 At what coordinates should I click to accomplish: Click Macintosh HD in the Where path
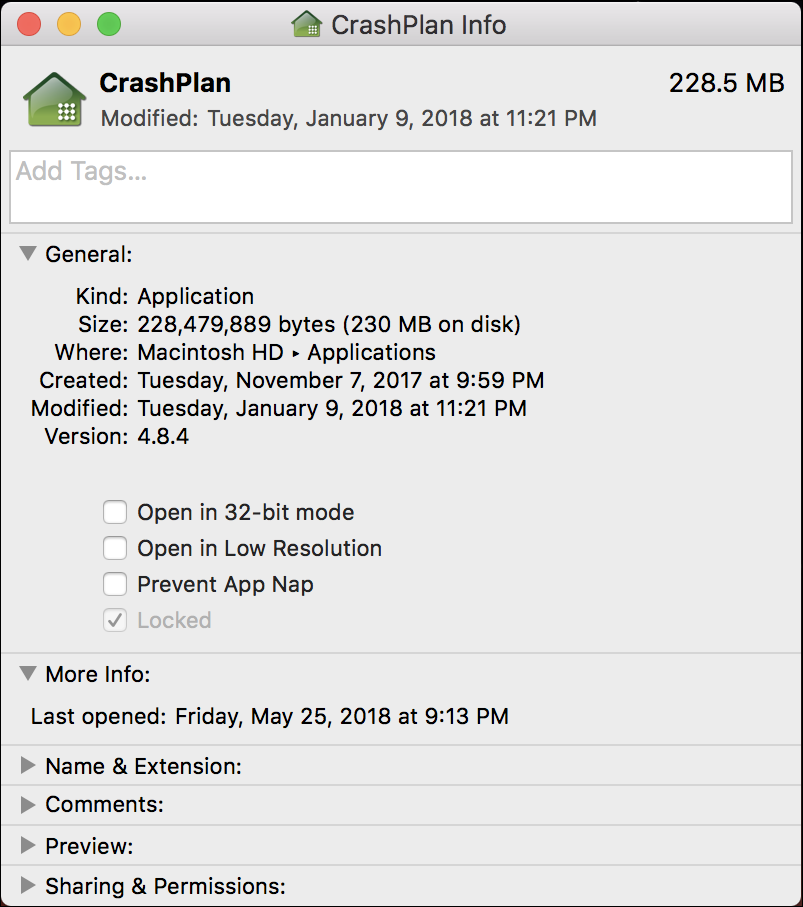[211, 352]
